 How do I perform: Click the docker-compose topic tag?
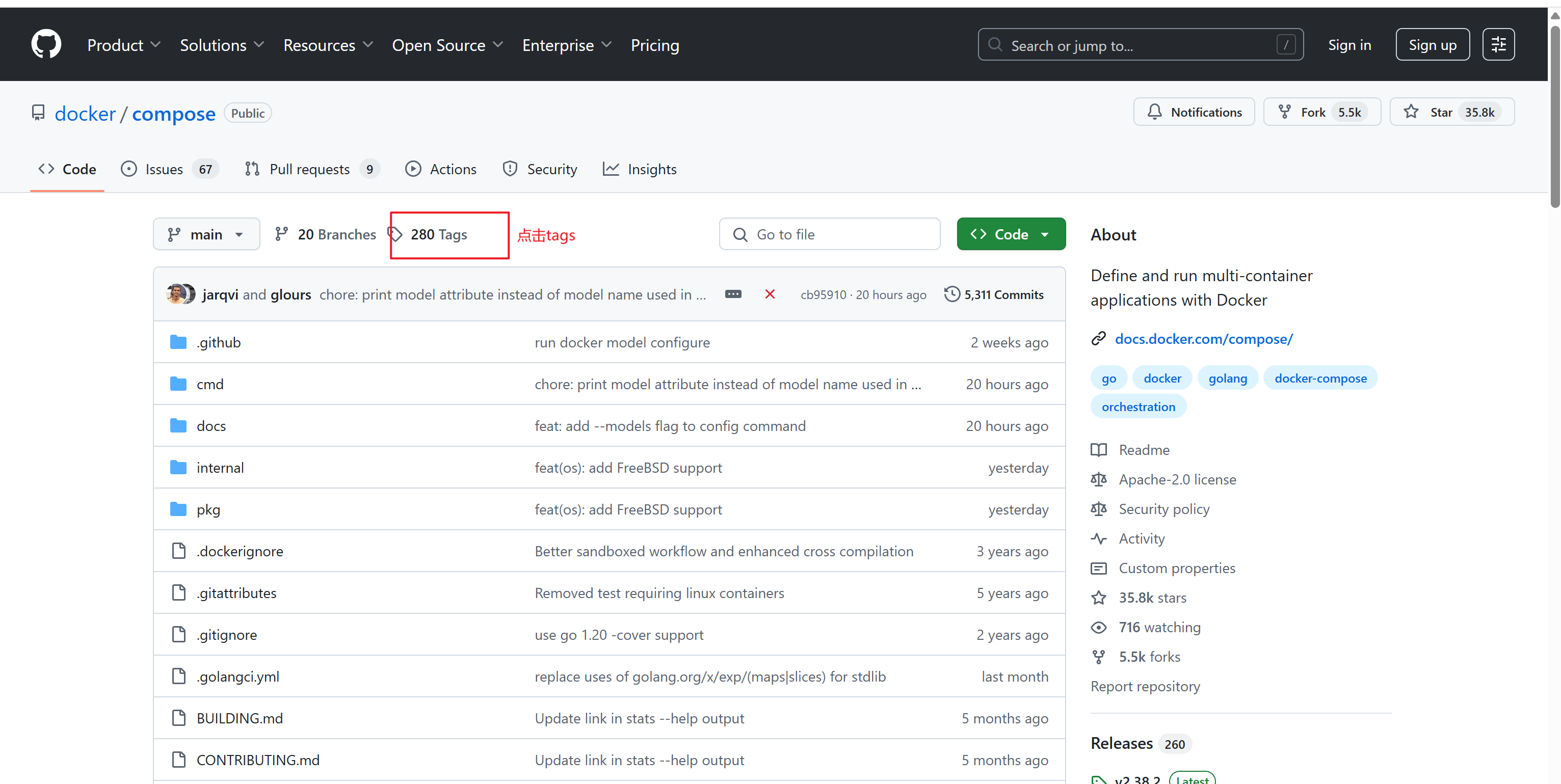[1320, 378]
